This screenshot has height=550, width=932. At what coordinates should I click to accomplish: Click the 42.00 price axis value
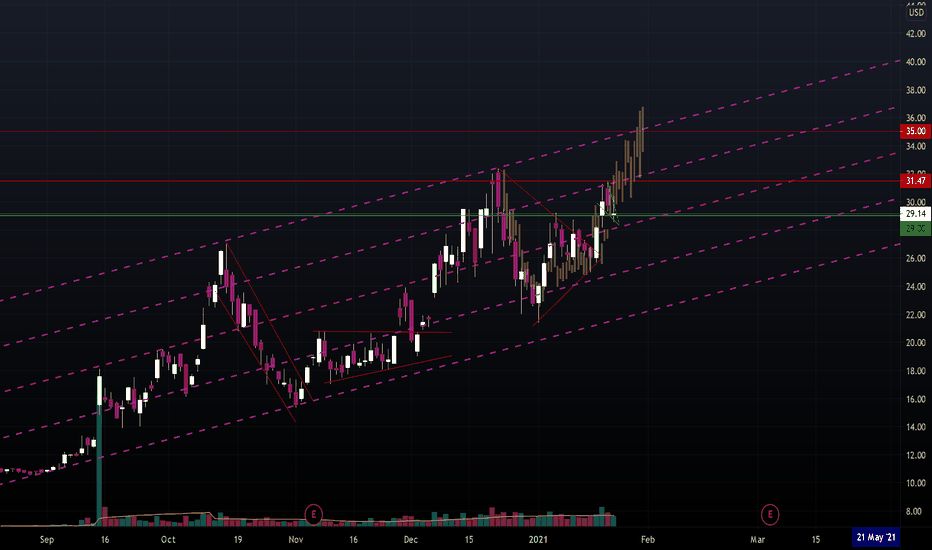pos(915,34)
